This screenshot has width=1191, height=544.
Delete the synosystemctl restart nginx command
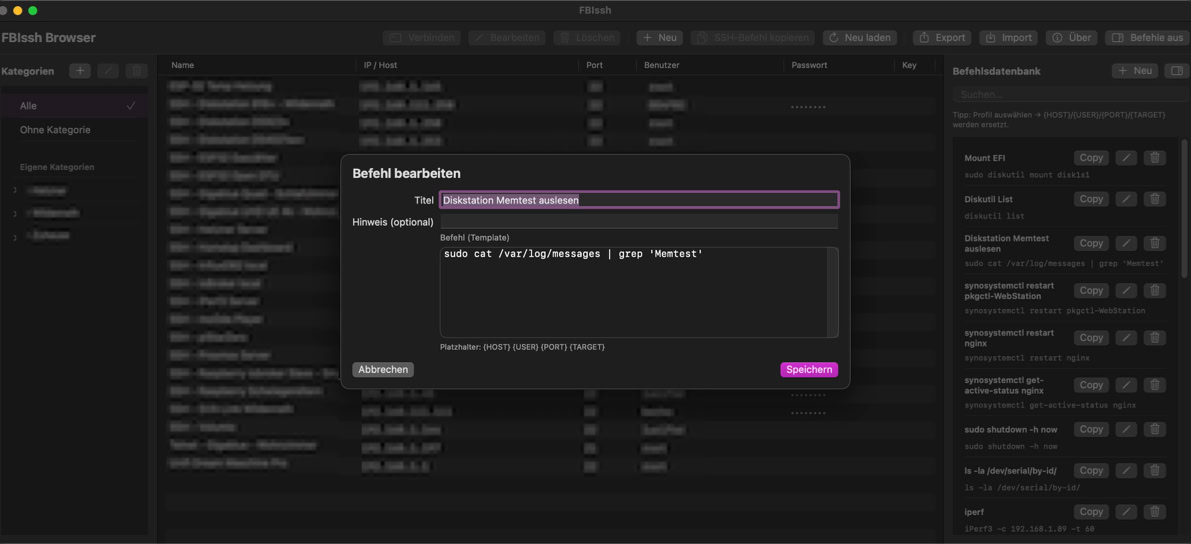[x=1154, y=338]
